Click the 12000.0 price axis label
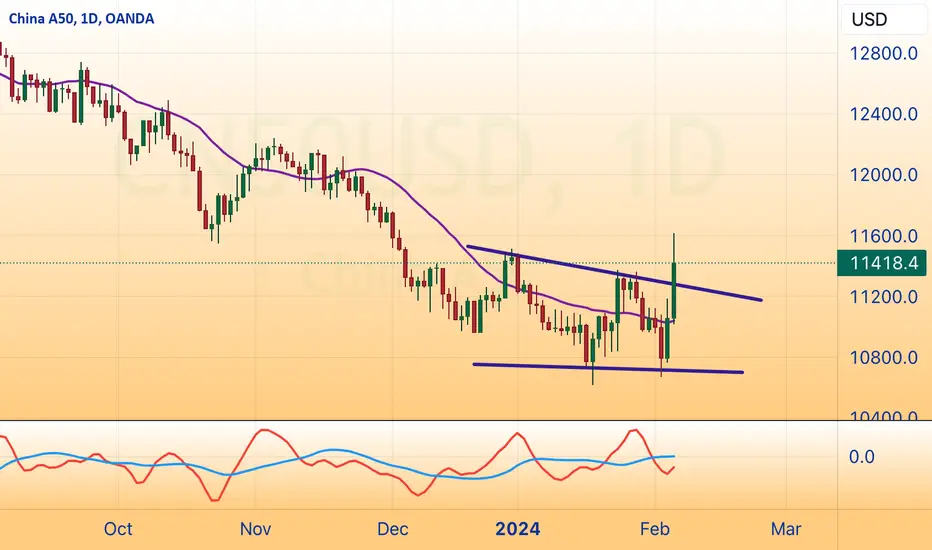Viewport: 932px width, 550px height. [884, 175]
